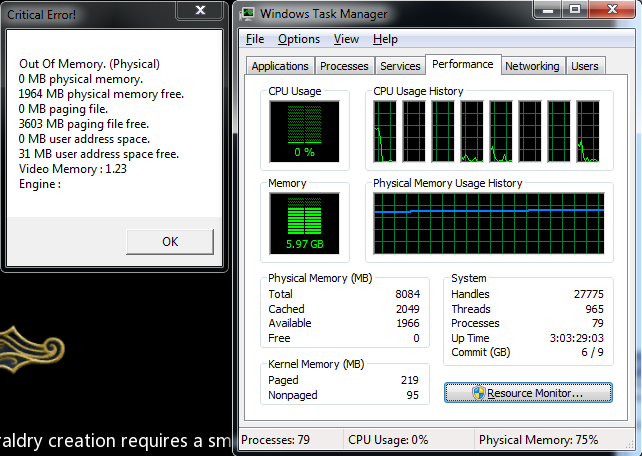Click Kernel Memory Paged value 219

coord(409,380)
